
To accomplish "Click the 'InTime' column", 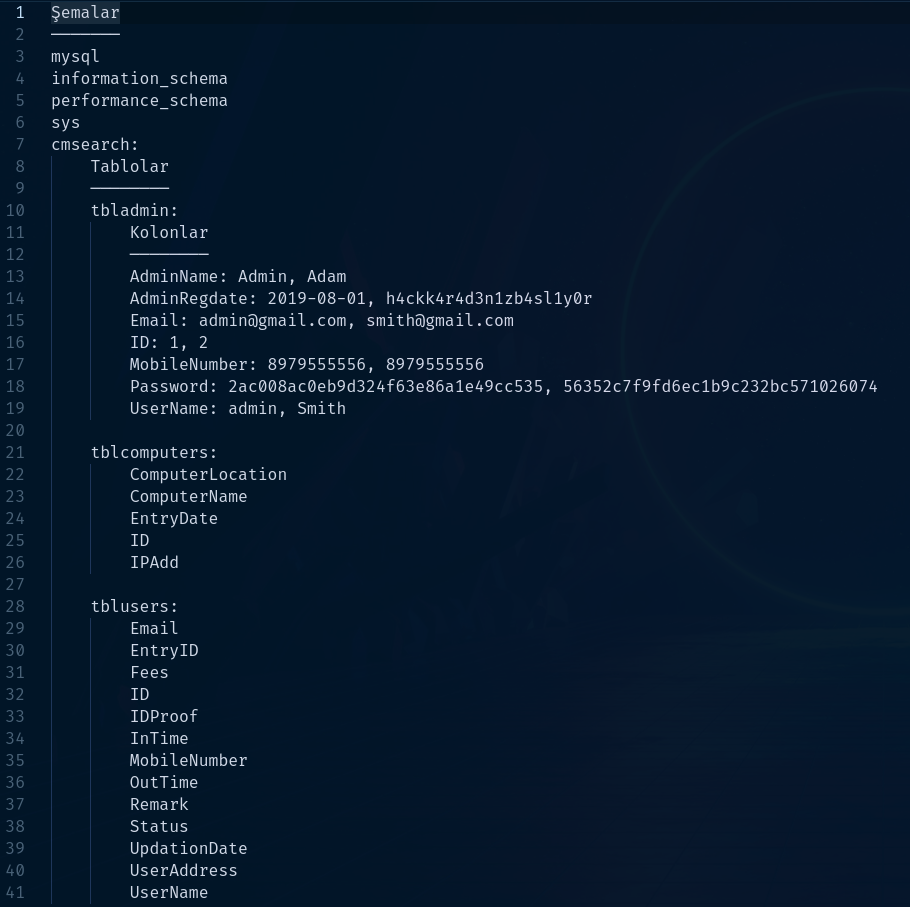I will click(159, 739).
